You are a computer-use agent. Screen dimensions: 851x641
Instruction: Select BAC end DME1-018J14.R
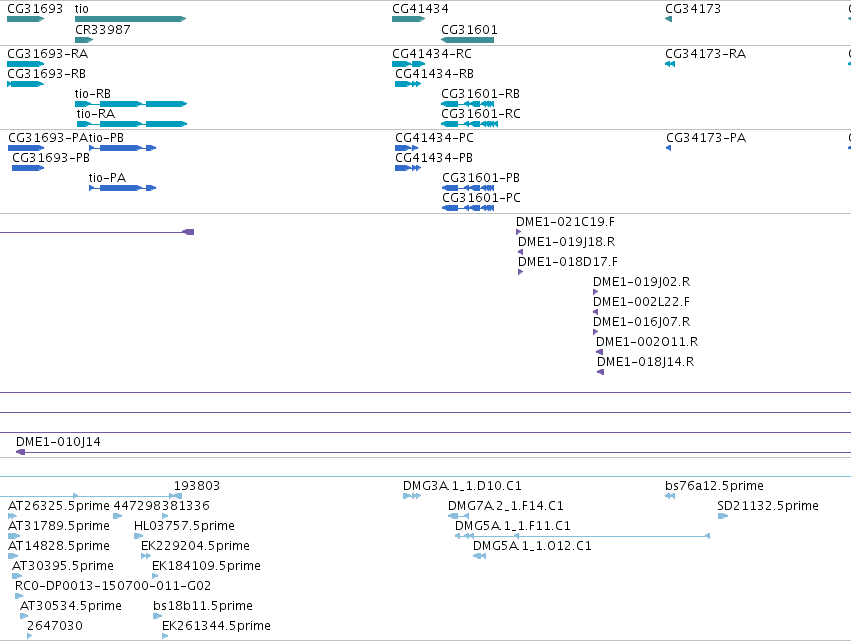point(600,372)
